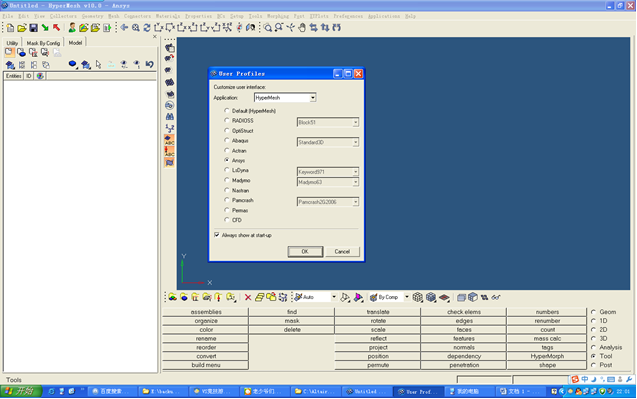Click the red export arrow icon

tap(56, 28)
